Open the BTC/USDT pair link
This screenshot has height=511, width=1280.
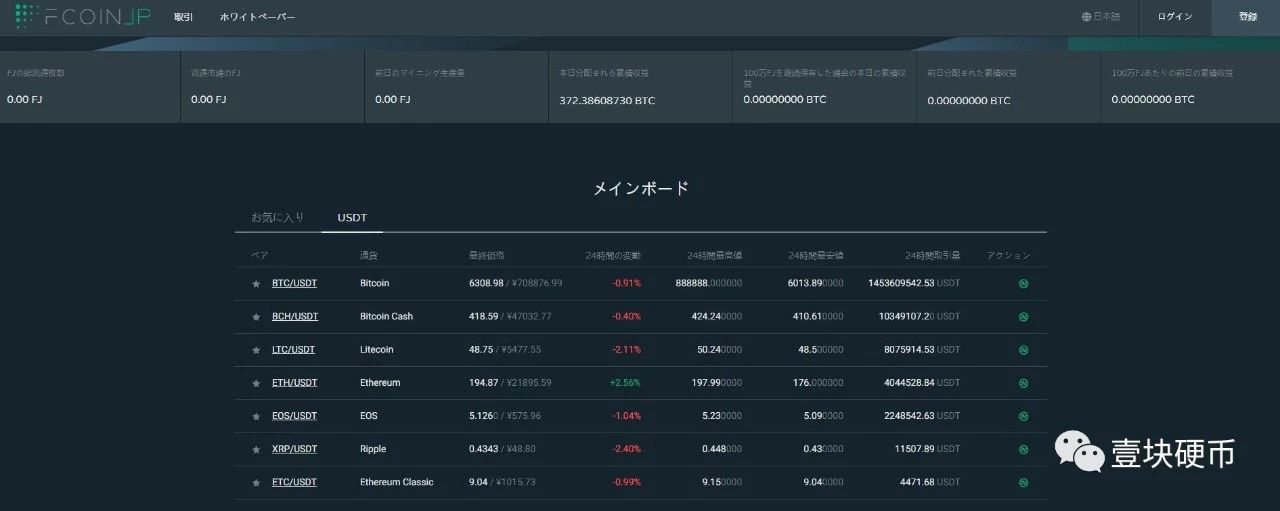pyautogui.click(x=294, y=283)
